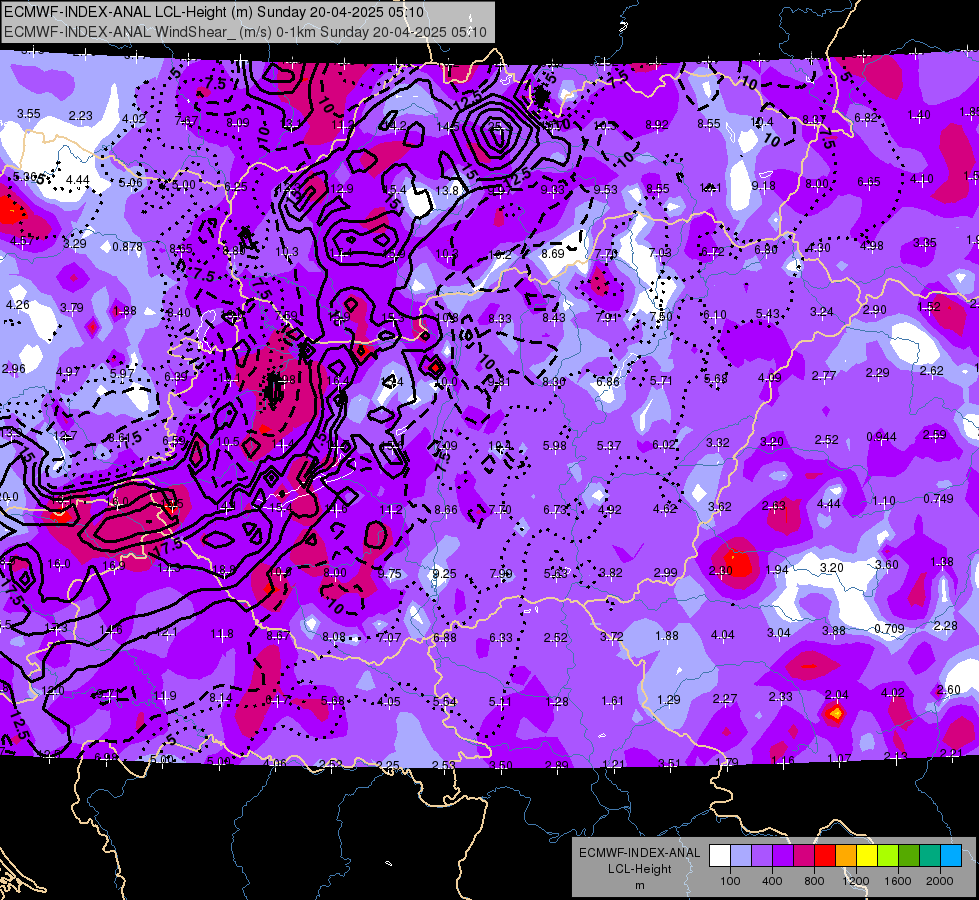Click the wind shear value '6.33'

[x=500, y=637]
